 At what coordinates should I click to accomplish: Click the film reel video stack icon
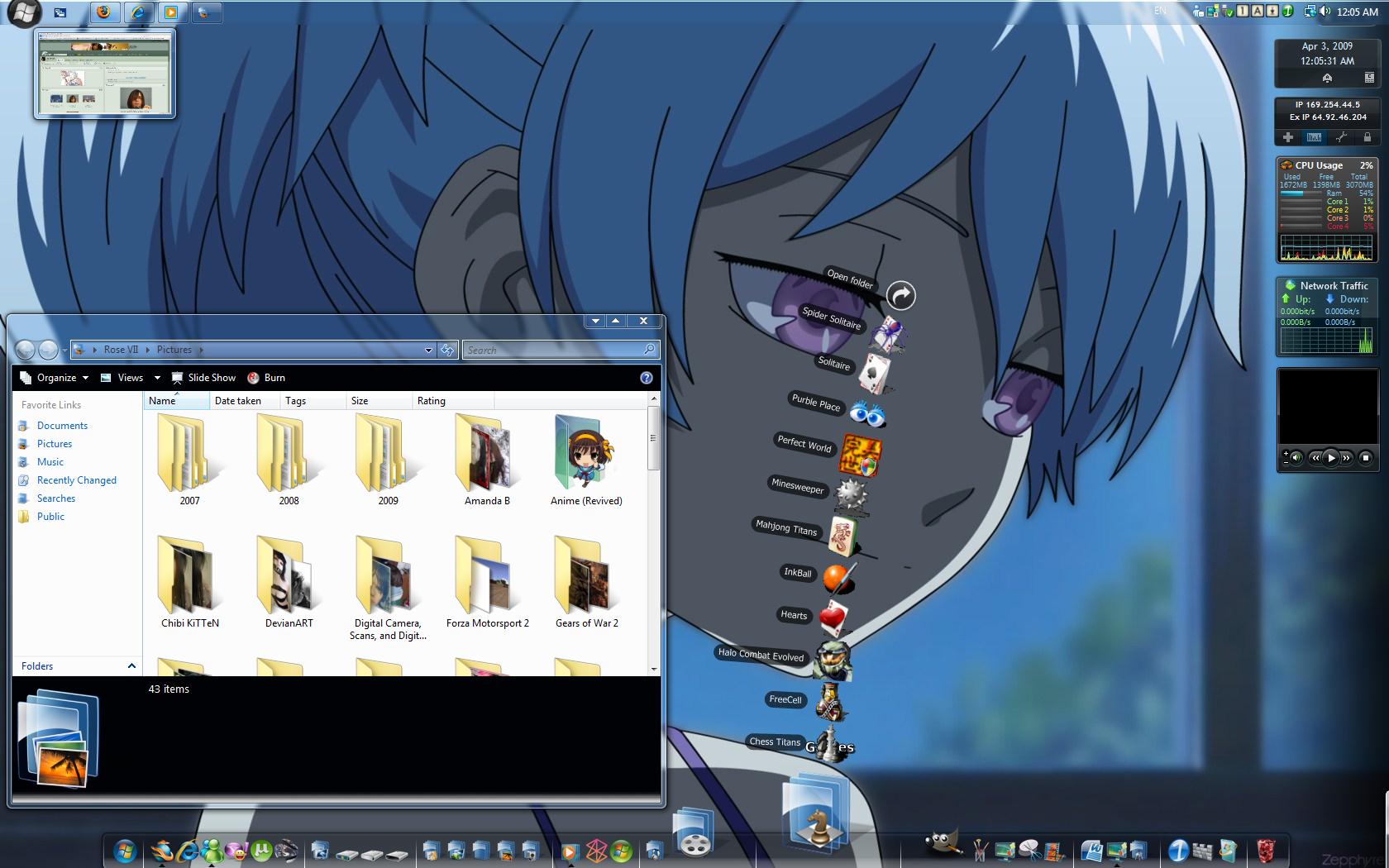click(x=694, y=833)
